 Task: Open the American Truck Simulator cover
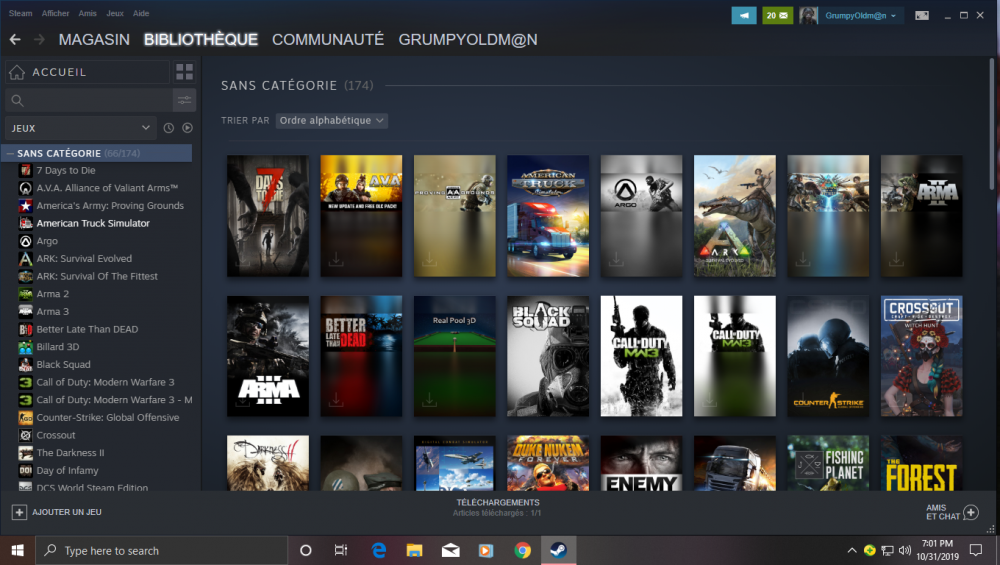[548, 216]
